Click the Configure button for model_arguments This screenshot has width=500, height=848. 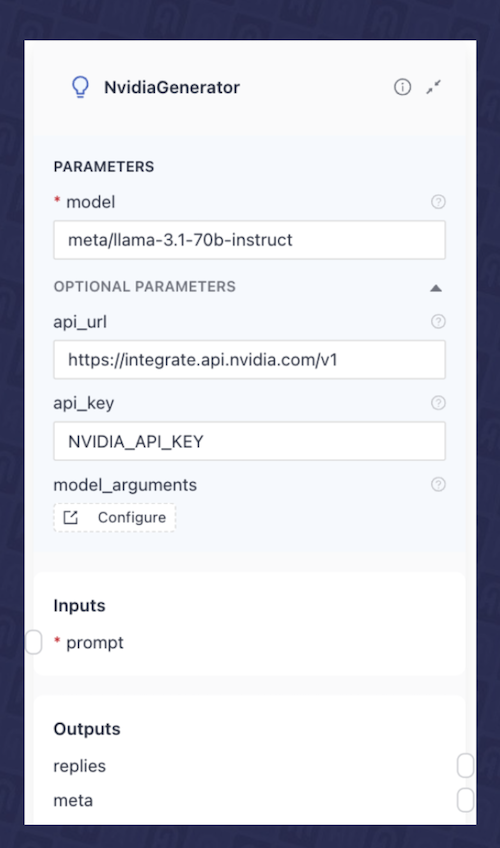pos(115,518)
